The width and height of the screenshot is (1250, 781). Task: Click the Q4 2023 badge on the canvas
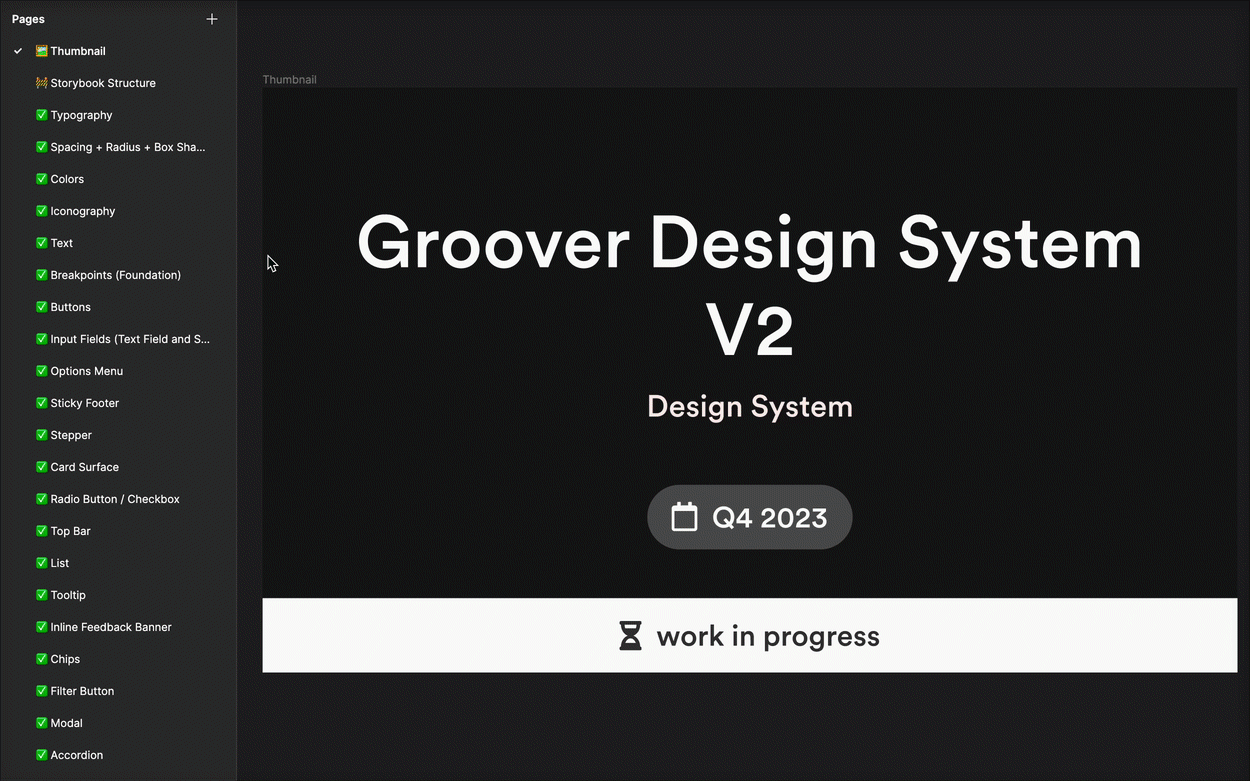(x=749, y=517)
